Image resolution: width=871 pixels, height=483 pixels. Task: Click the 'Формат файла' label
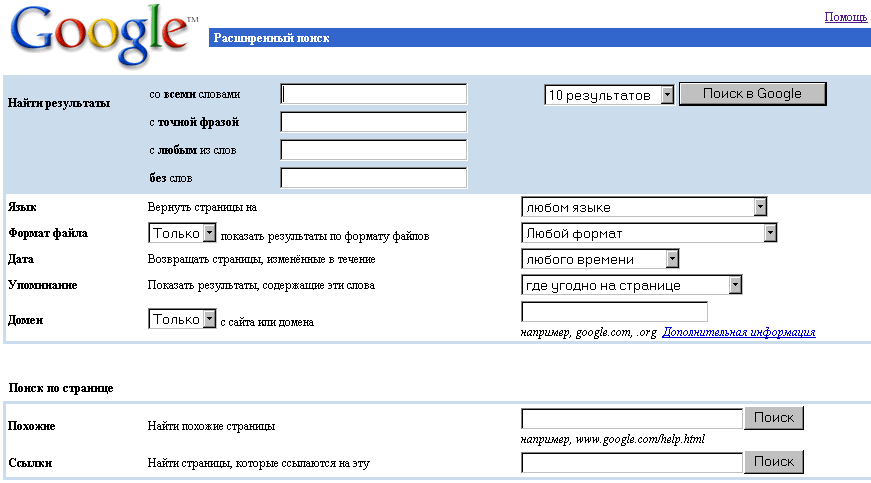click(x=48, y=233)
